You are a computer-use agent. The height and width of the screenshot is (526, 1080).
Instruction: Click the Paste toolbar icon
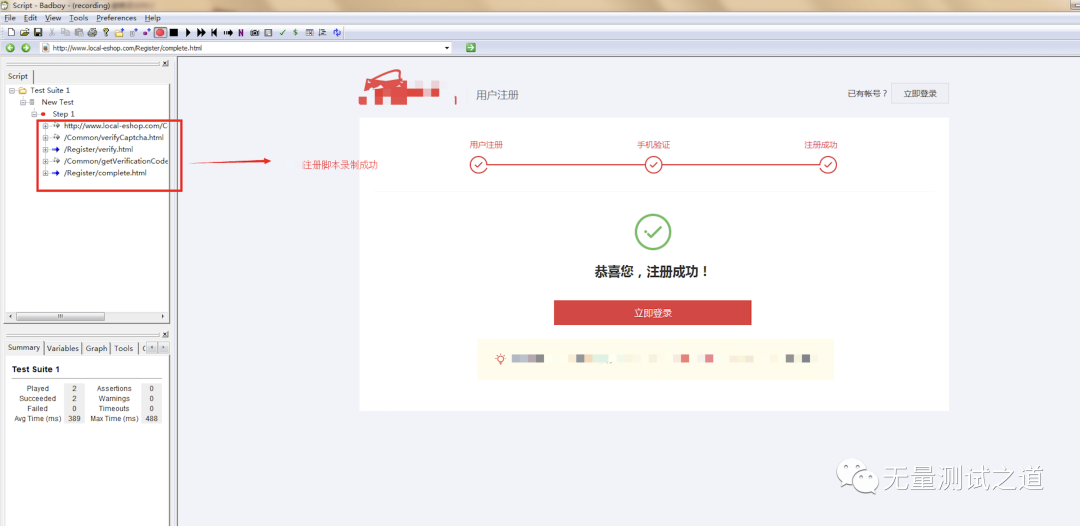click(79, 32)
